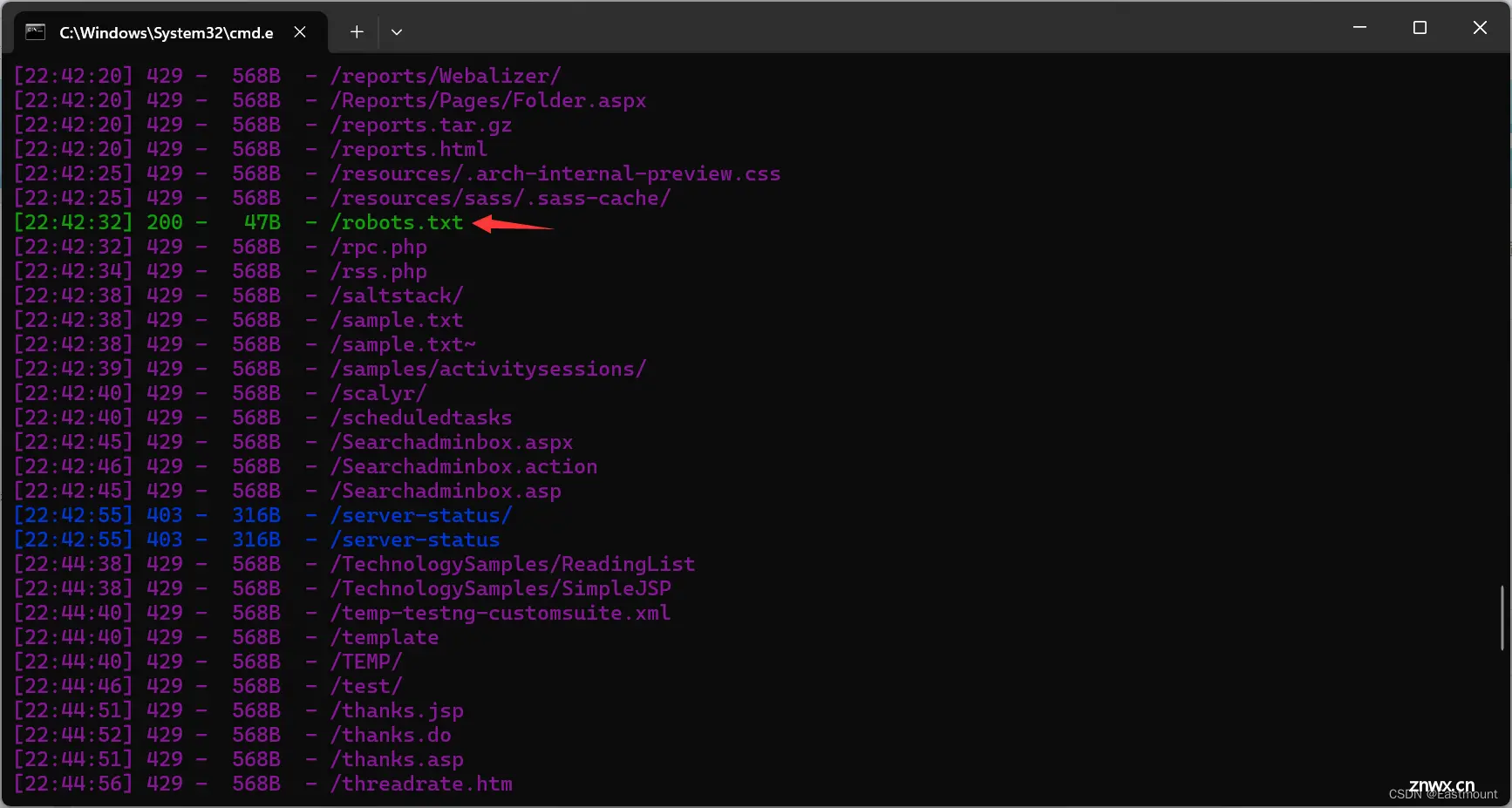Click the /sample.txt path
This screenshot has height=808, width=1512.
(397, 321)
